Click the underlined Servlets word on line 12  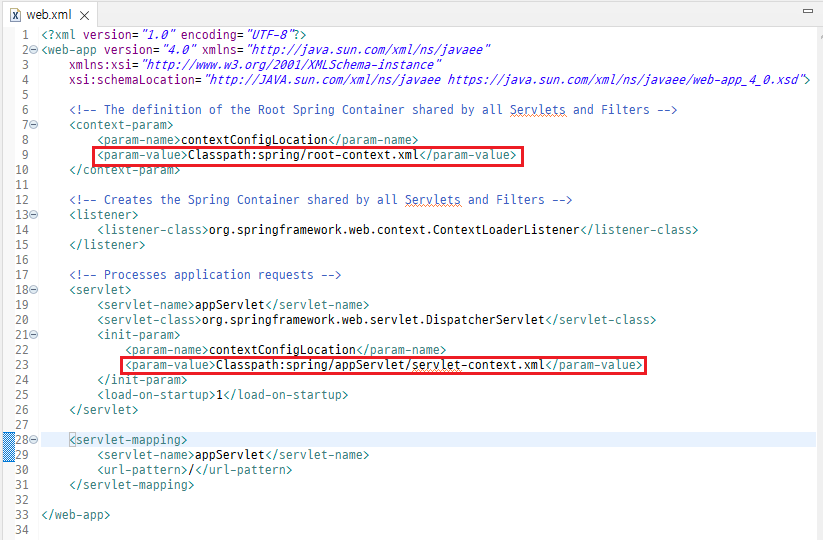[x=433, y=200]
